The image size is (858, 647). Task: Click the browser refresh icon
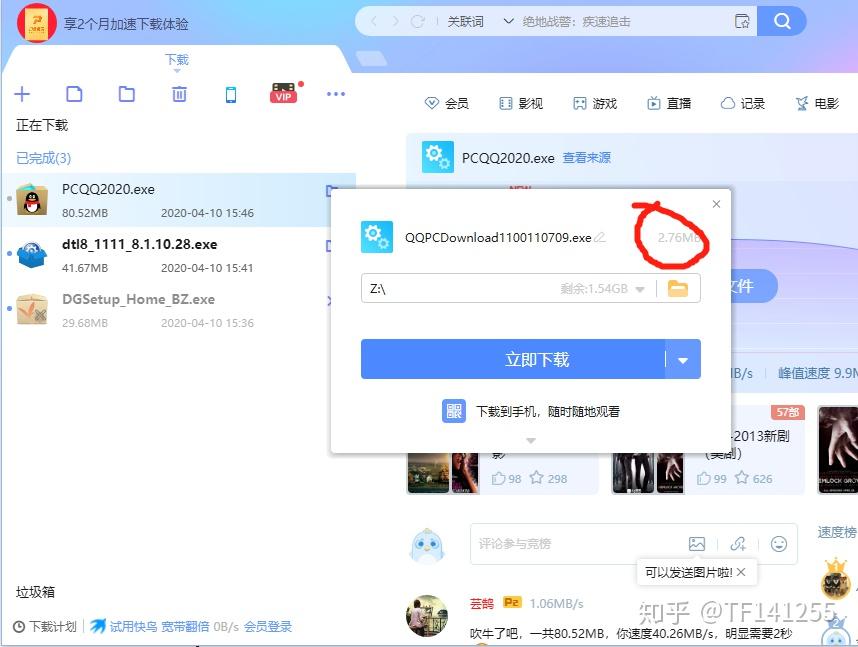418,21
